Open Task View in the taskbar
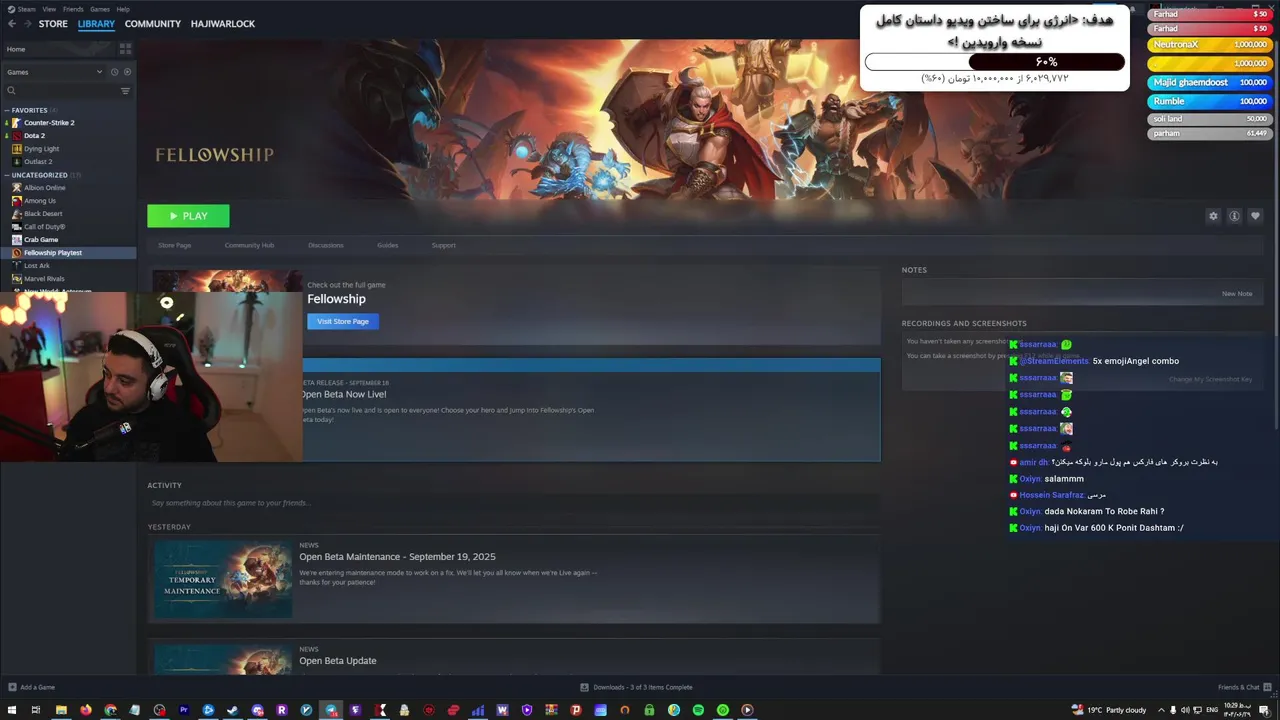The width and height of the screenshot is (1280, 720). (36, 710)
